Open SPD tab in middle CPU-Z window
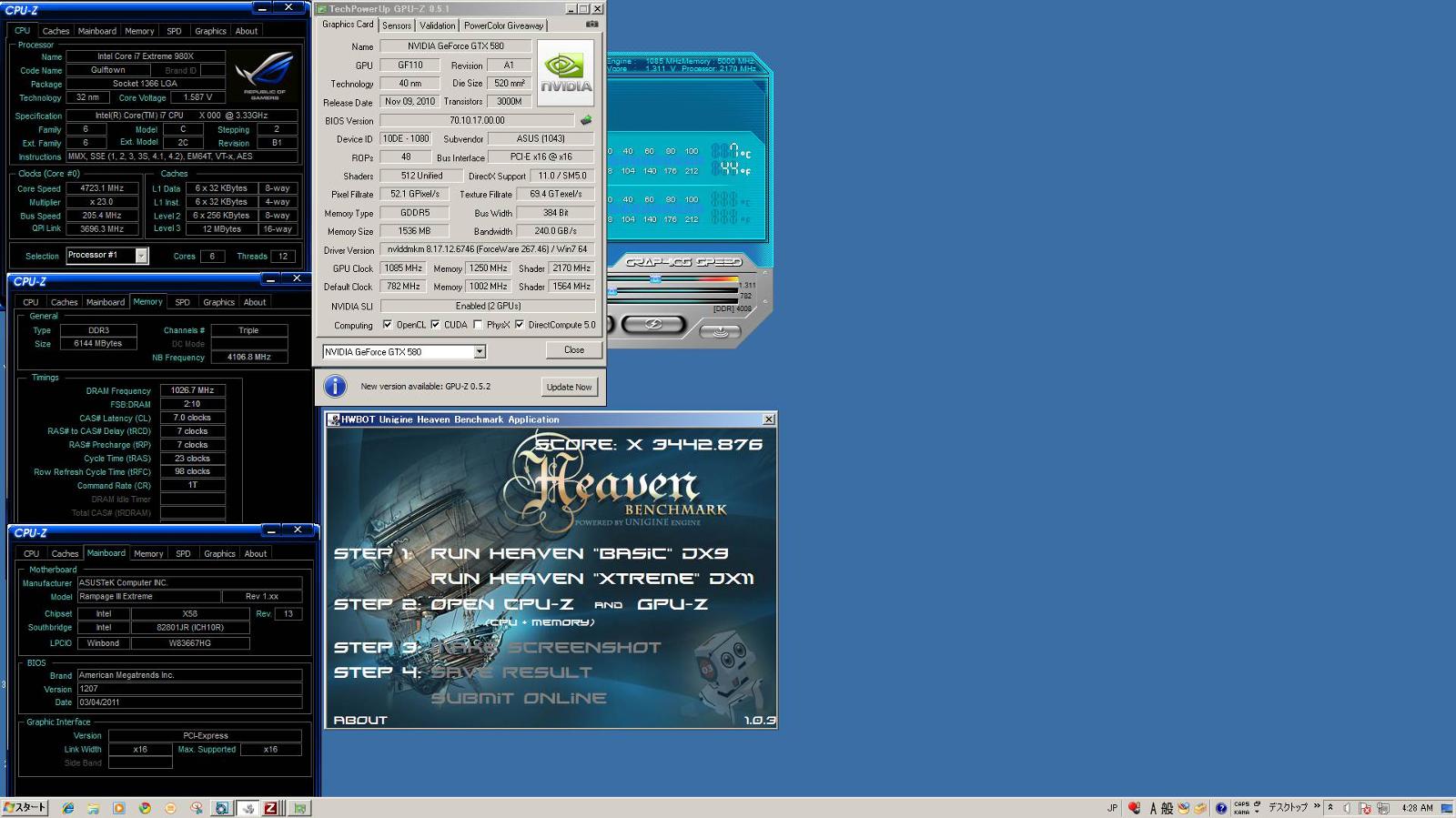Image resolution: width=1456 pixels, height=818 pixels. pos(182,302)
